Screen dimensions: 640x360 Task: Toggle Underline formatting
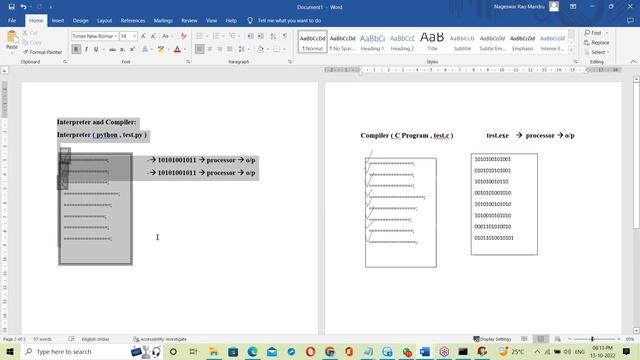[96, 49]
